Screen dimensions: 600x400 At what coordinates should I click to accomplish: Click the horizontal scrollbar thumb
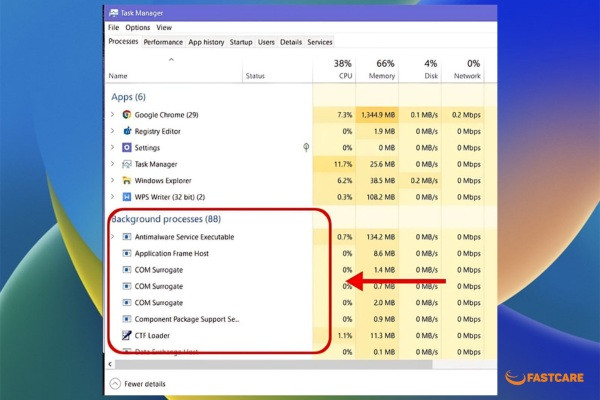point(274,364)
